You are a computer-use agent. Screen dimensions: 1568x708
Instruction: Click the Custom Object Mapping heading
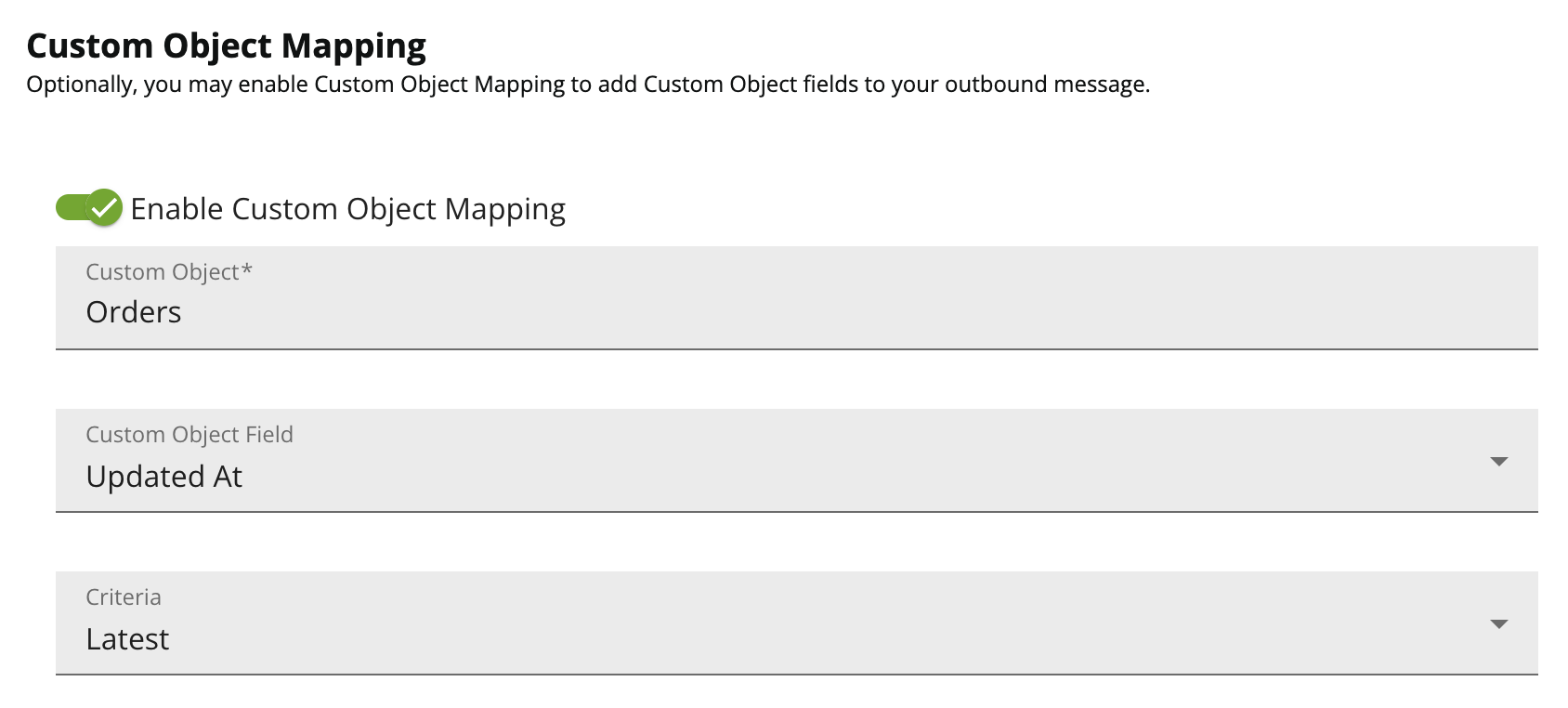pyautogui.click(x=226, y=46)
